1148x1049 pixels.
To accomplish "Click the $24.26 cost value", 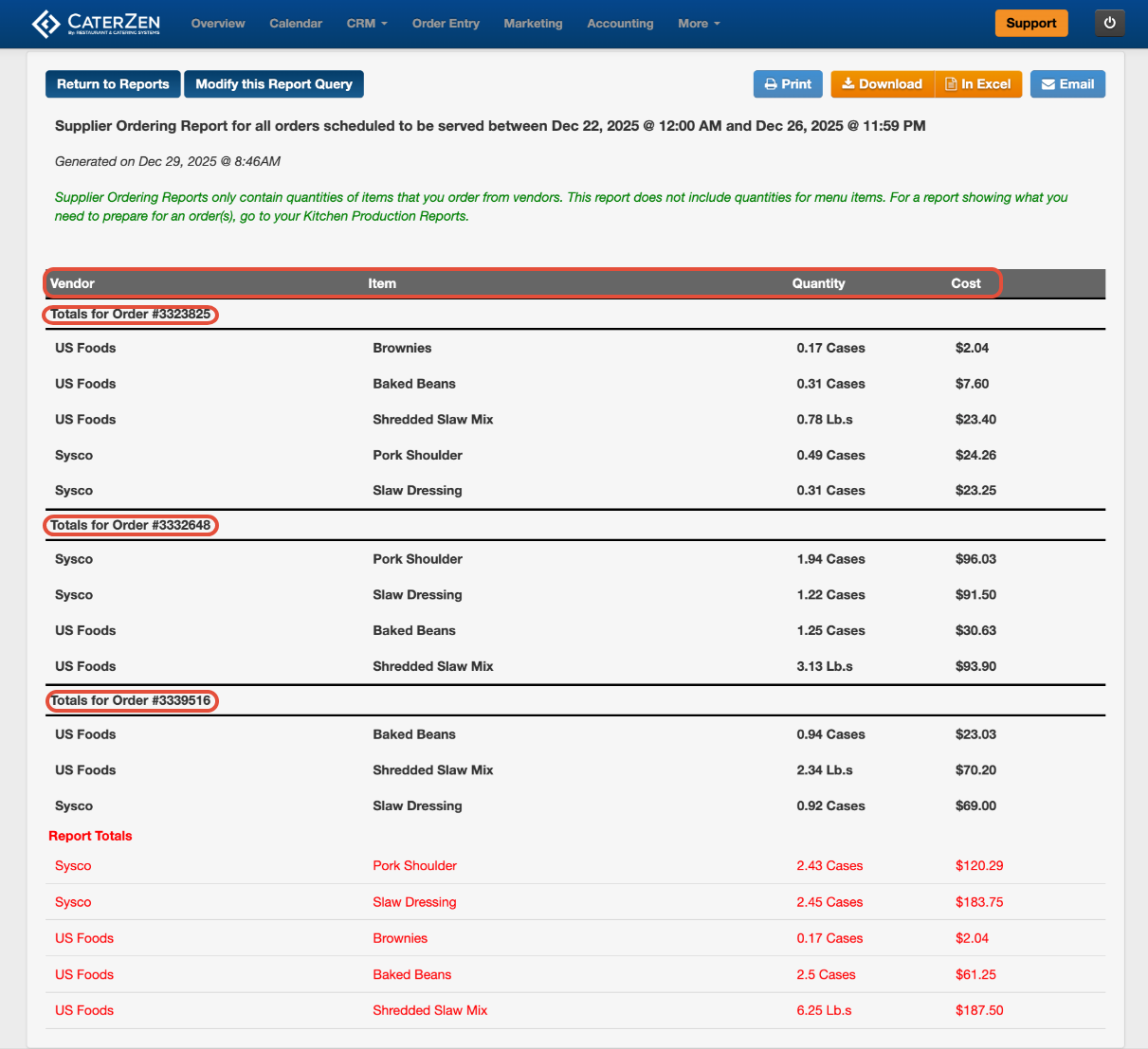I will click(975, 455).
